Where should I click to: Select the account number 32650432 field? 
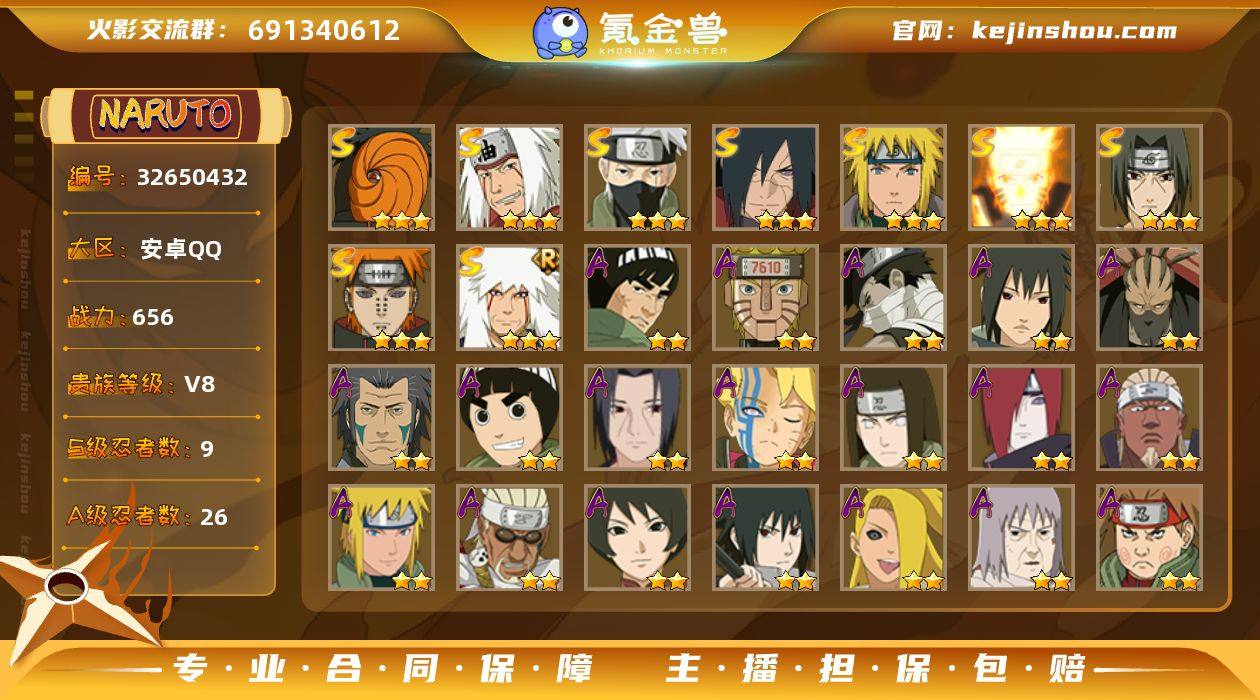point(160,178)
